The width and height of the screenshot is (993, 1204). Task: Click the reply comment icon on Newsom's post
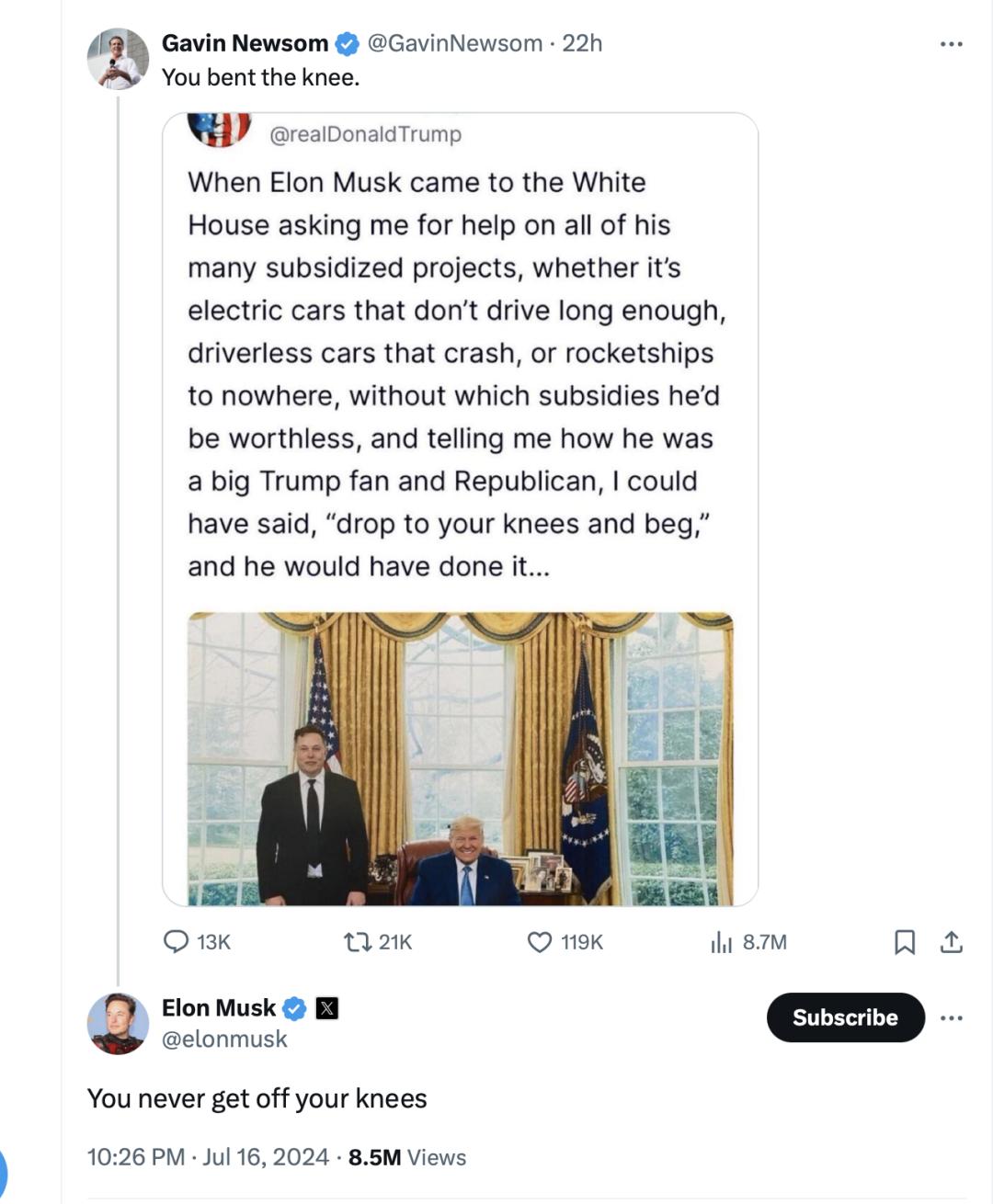(x=176, y=941)
